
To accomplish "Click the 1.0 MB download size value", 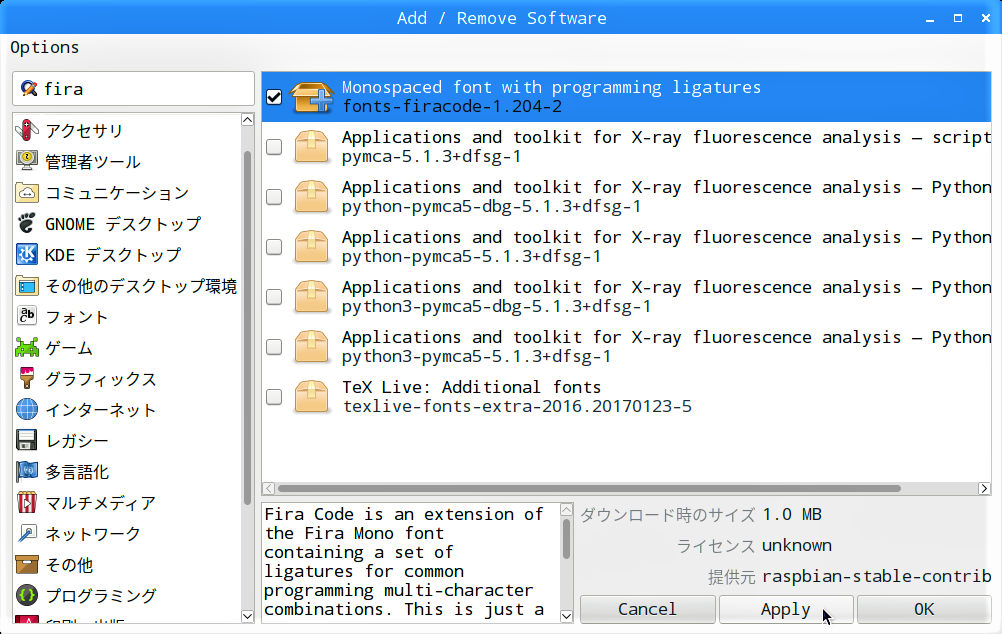I will click(792, 514).
